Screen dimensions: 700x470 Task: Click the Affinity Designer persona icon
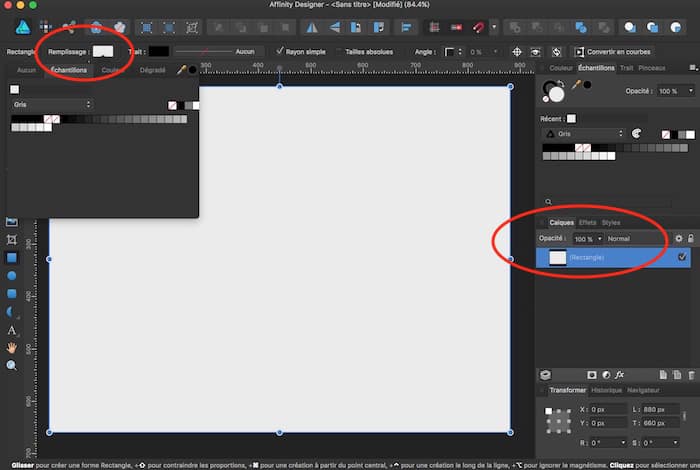[x=23, y=27]
